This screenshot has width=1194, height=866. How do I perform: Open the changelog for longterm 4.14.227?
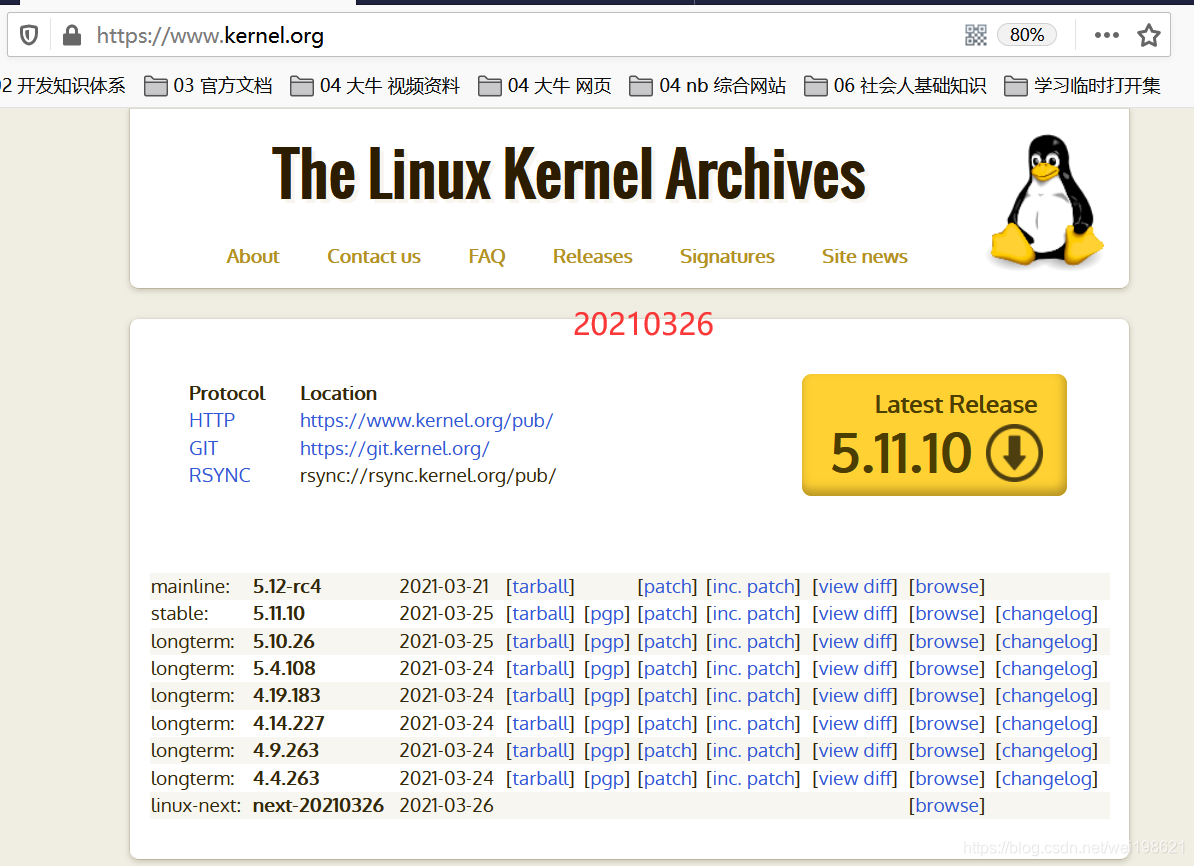click(x=1046, y=724)
